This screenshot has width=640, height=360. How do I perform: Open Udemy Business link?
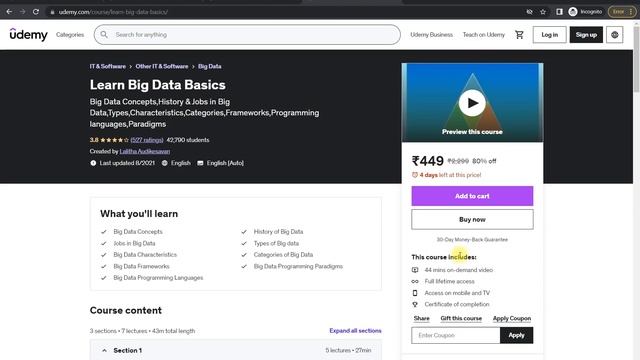[431, 35]
